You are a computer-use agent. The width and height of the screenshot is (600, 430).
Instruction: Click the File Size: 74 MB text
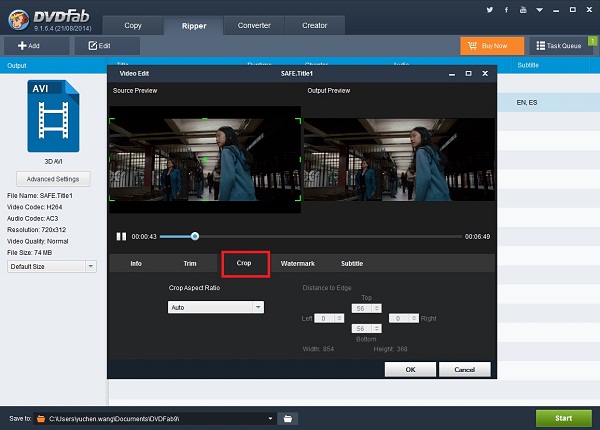tap(29, 252)
